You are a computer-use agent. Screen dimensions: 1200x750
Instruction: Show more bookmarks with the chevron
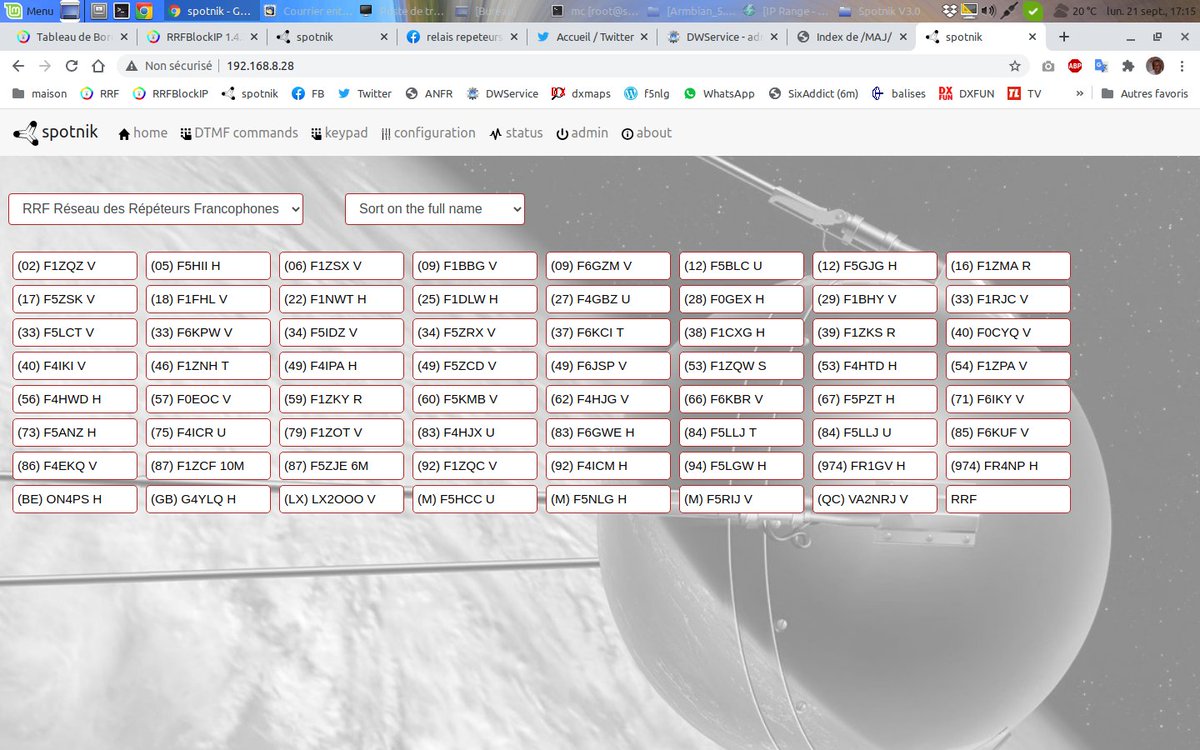point(1079,93)
